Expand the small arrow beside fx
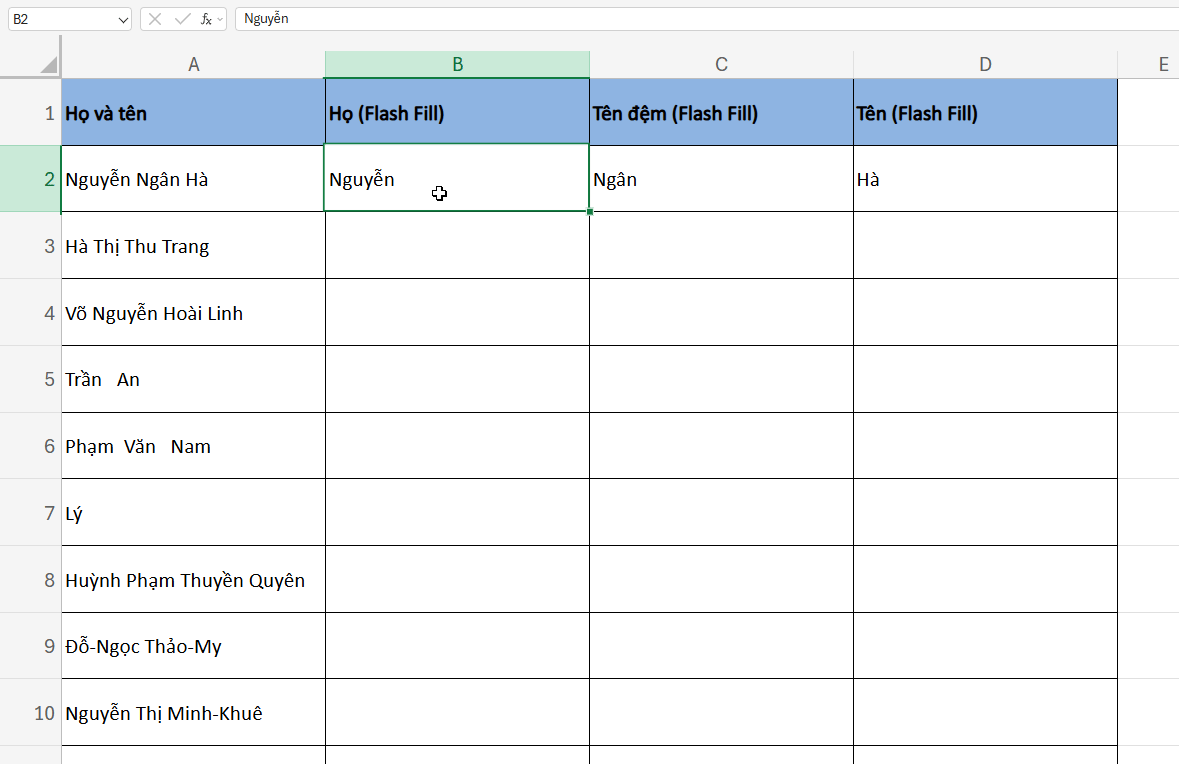Screen dimensions: 1179x764 (220, 19)
